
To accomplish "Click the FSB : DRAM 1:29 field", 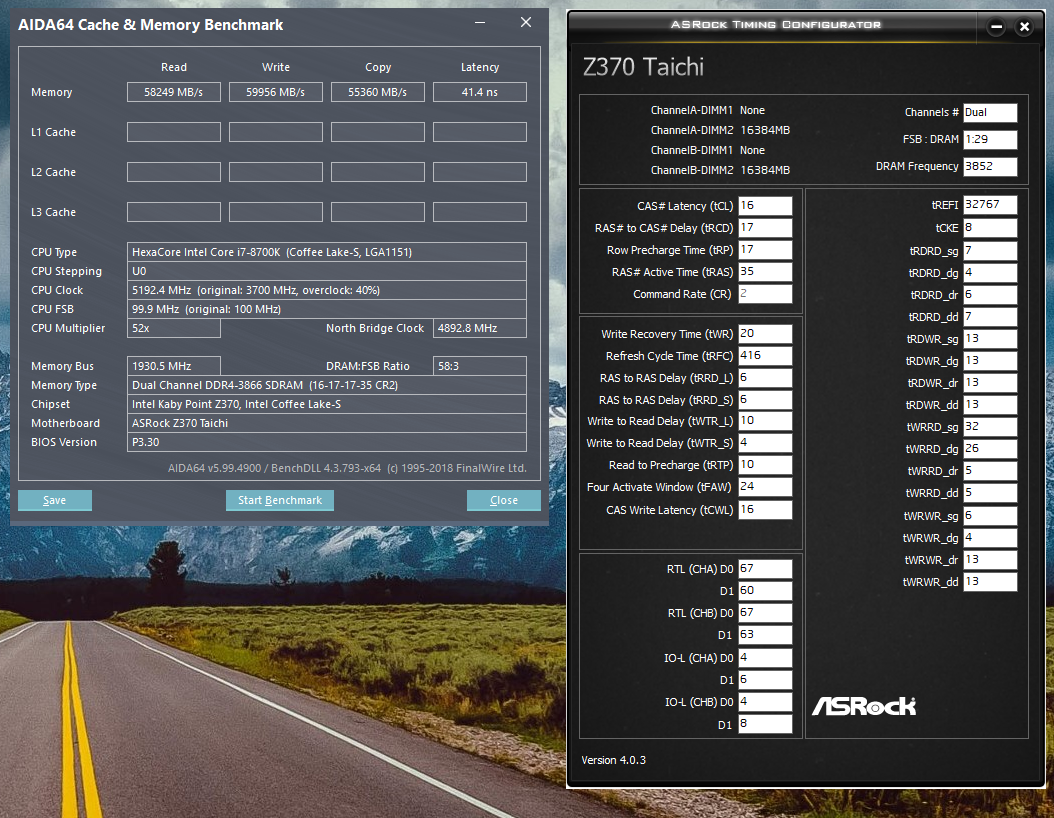I will 990,139.
